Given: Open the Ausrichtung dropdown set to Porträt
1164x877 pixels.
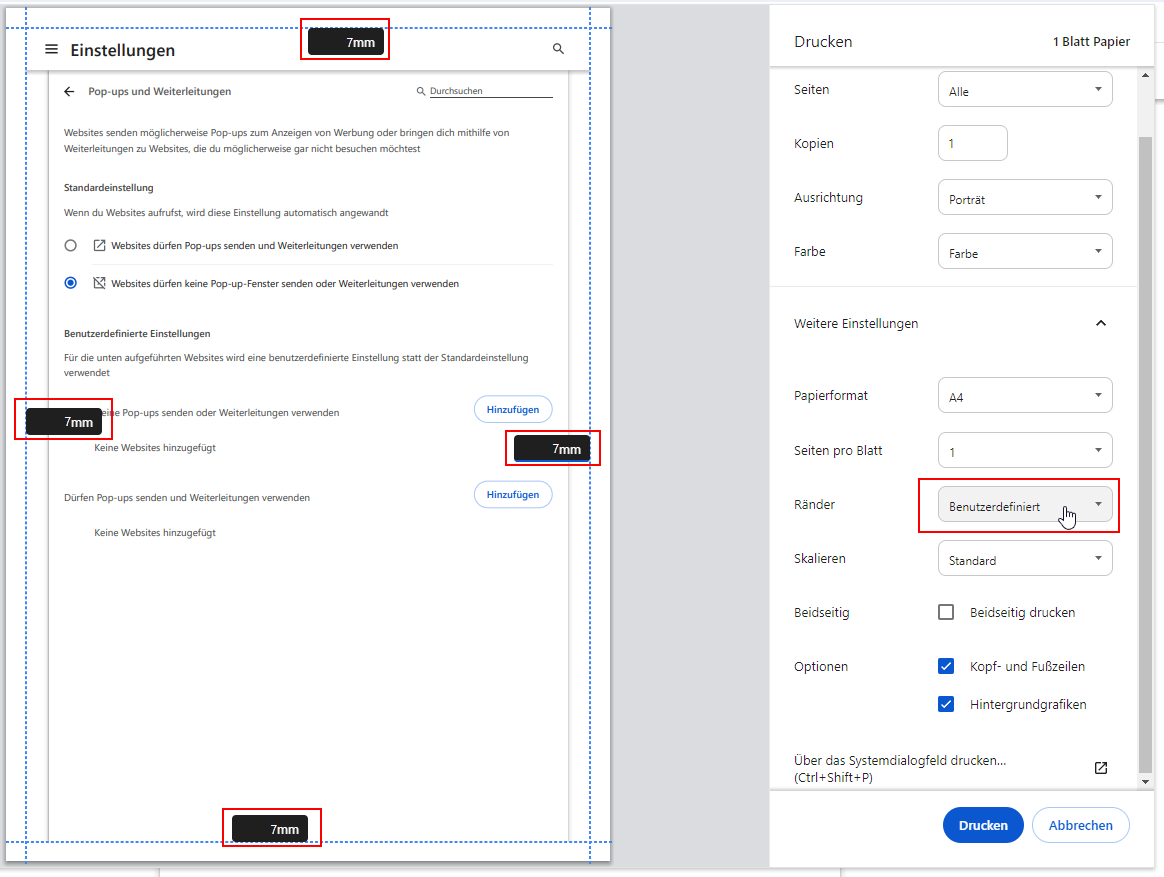Looking at the screenshot, I should [x=1025, y=198].
